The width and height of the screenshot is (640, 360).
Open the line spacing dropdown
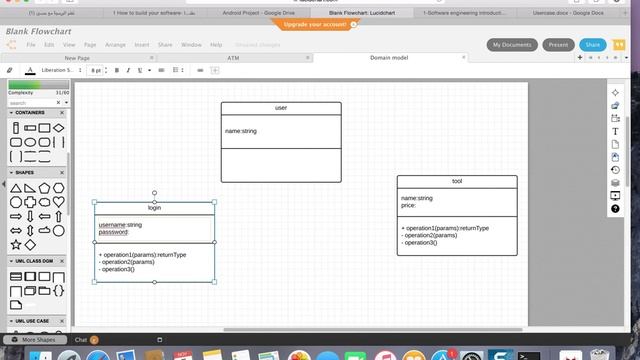178,70
